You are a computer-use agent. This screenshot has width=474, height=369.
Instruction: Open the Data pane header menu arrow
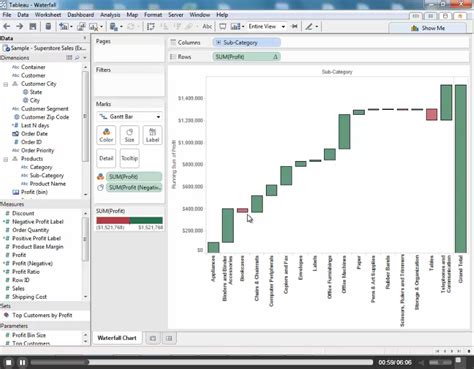[x=85, y=38]
